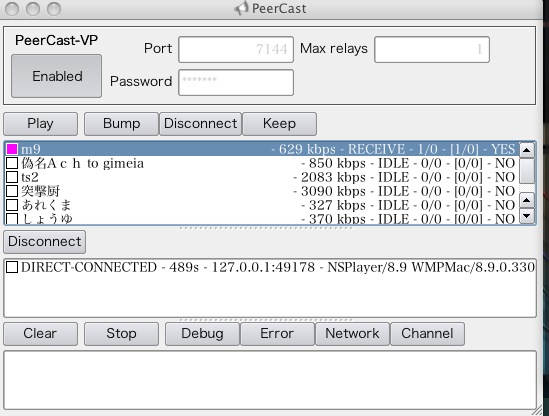Click the Stop log button
Viewport: 549px width, 416px height.
click(x=121, y=334)
